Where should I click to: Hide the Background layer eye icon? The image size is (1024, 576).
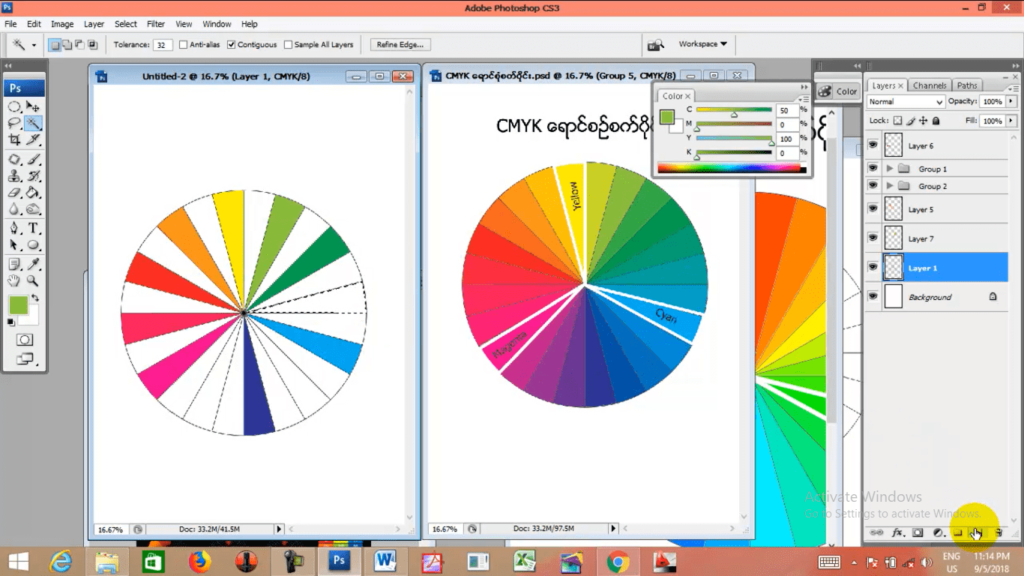[873, 296]
